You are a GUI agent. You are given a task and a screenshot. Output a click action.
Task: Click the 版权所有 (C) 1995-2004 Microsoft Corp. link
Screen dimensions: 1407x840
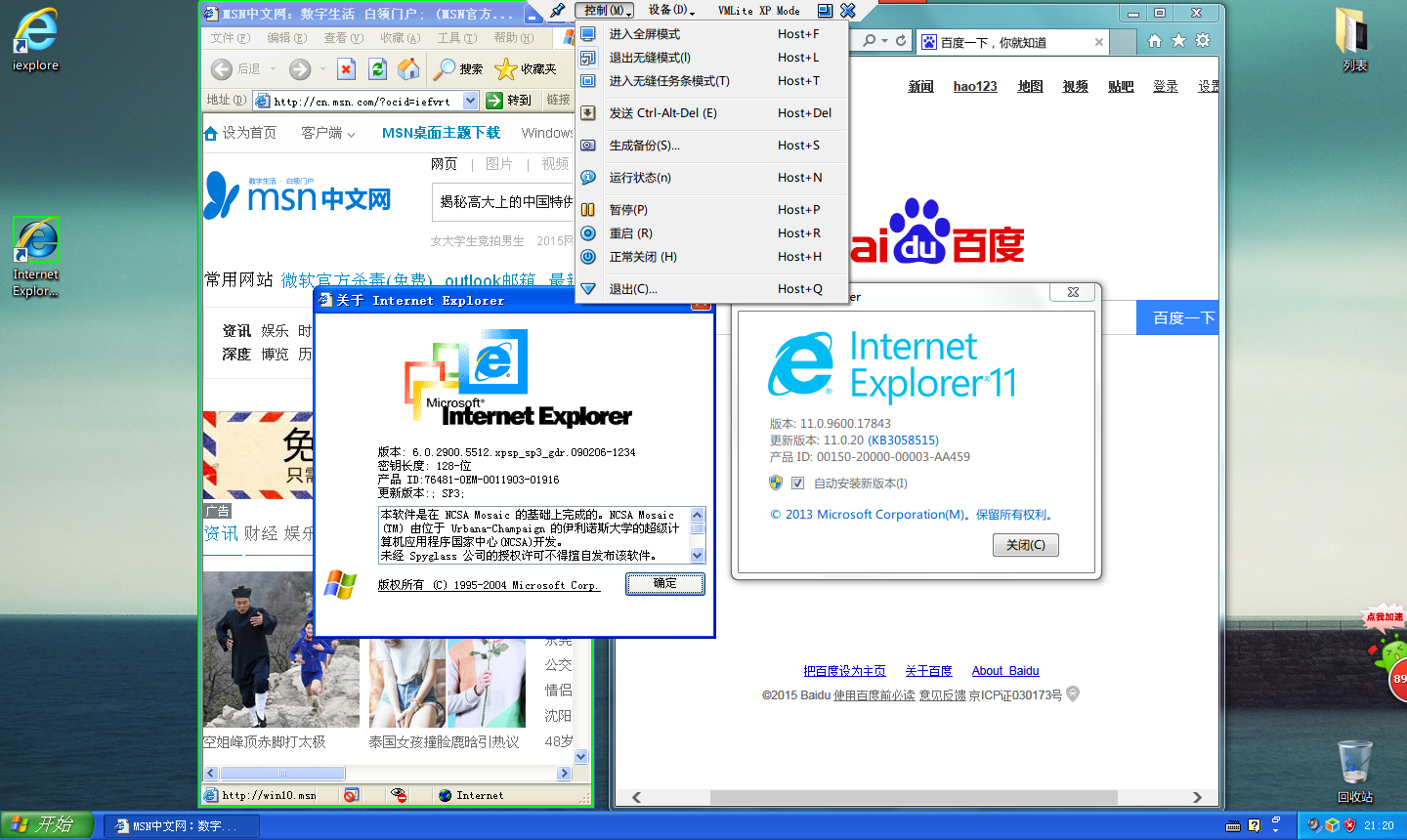click(x=489, y=585)
